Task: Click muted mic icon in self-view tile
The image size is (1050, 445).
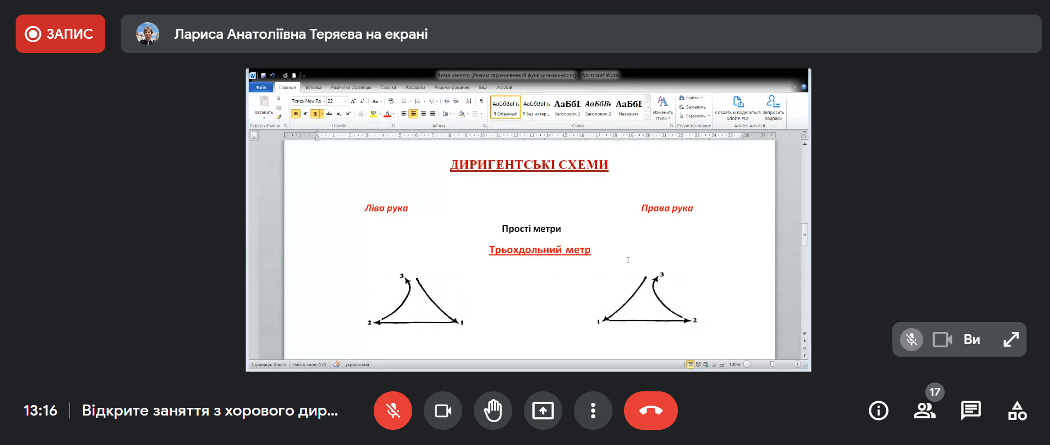Action: point(911,339)
